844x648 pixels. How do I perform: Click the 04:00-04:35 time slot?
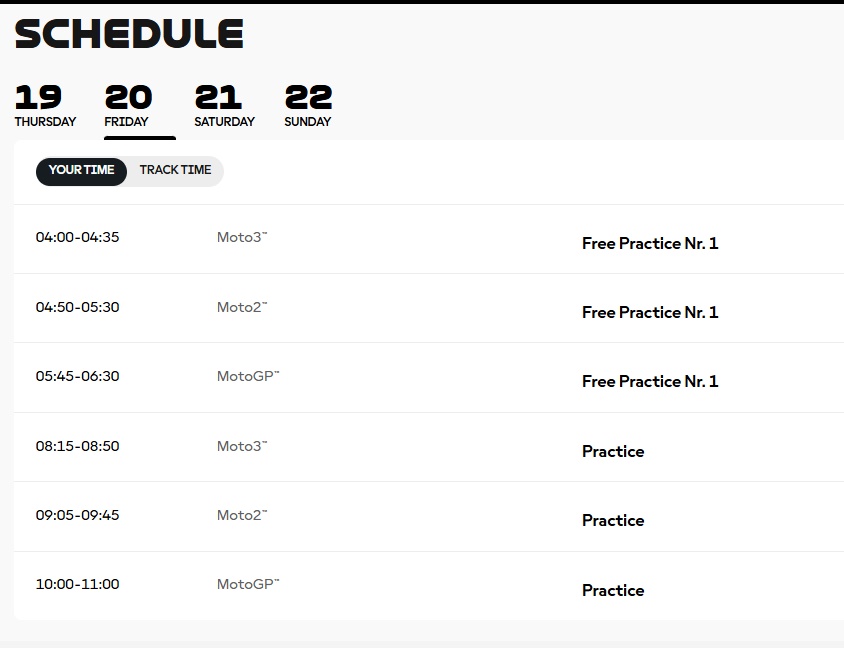coord(77,237)
